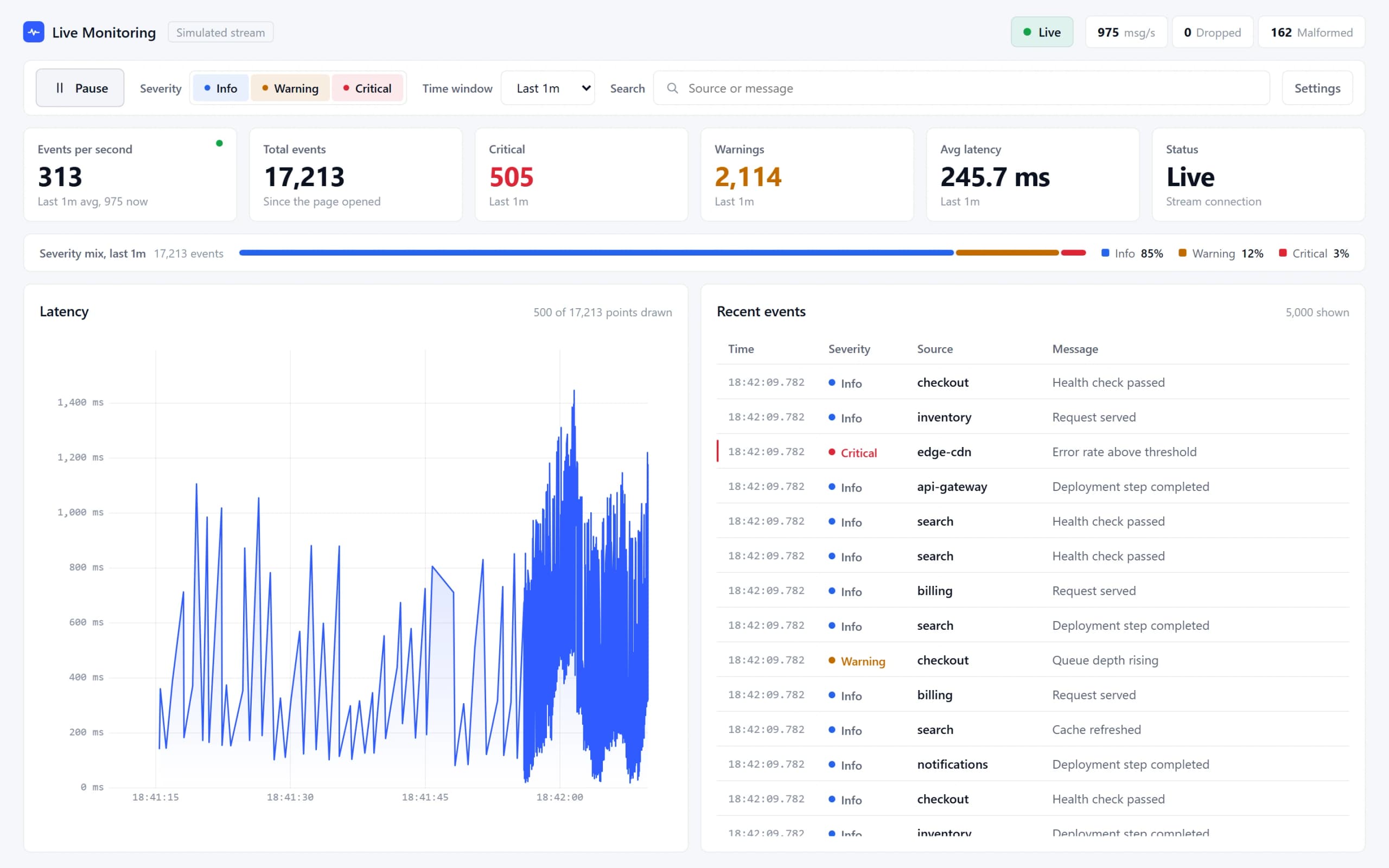Click the green dot on Events per second card
Screen dimensions: 1389x868
(219, 144)
